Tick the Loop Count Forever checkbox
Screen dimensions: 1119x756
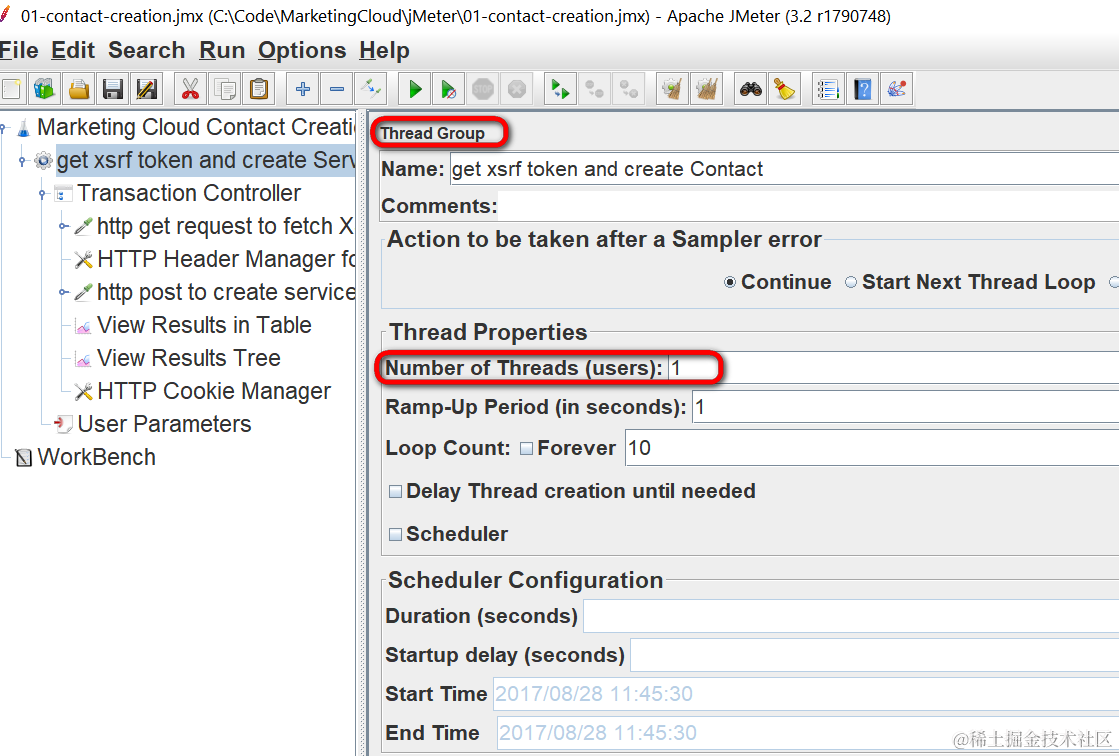click(x=527, y=448)
